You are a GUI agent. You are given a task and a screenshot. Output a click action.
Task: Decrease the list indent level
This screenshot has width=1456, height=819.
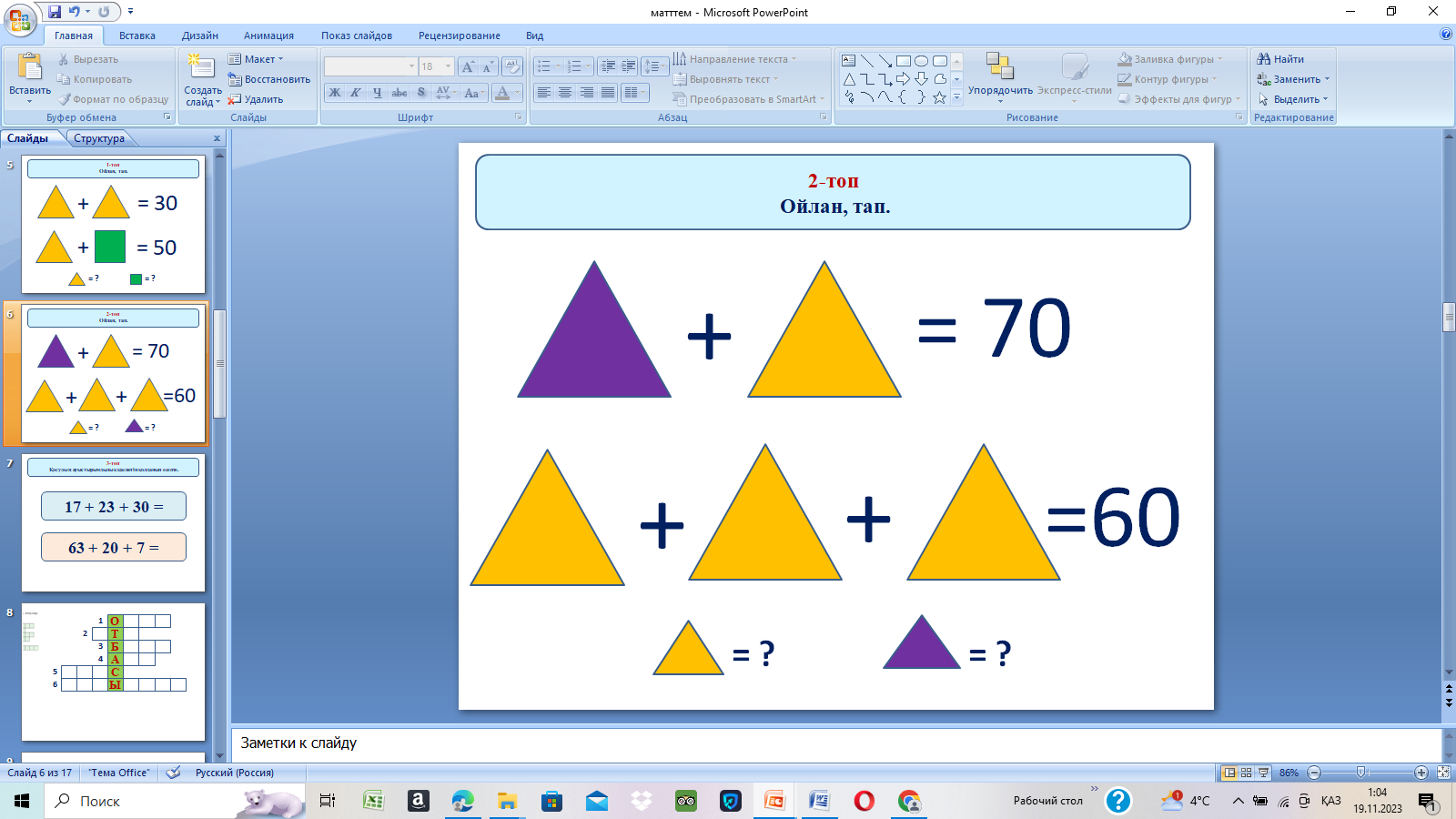(608, 66)
